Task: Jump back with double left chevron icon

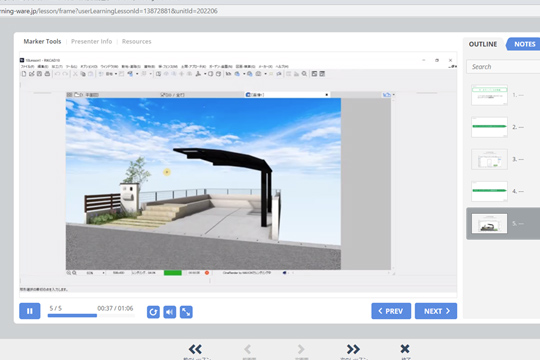Action: tap(195, 349)
